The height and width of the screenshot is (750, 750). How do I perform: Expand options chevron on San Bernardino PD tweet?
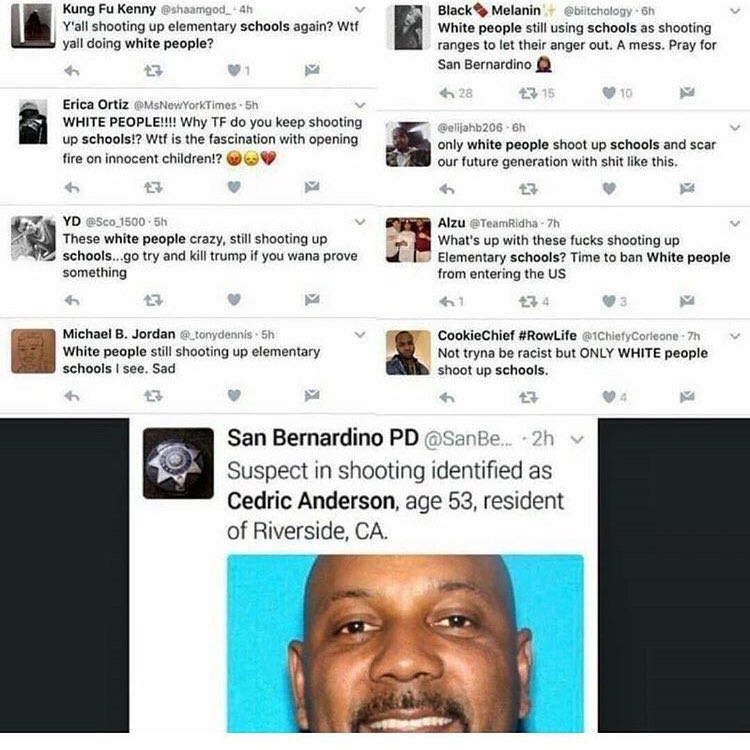(x=577, y=439)
